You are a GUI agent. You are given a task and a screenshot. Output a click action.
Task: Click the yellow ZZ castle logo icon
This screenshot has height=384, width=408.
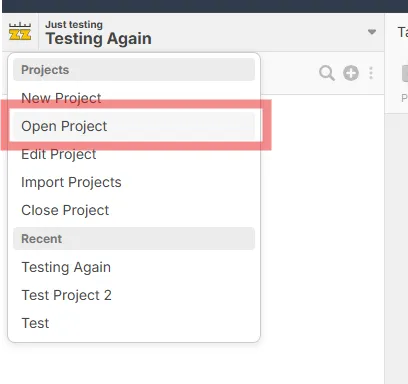click(x=20, y=32)
